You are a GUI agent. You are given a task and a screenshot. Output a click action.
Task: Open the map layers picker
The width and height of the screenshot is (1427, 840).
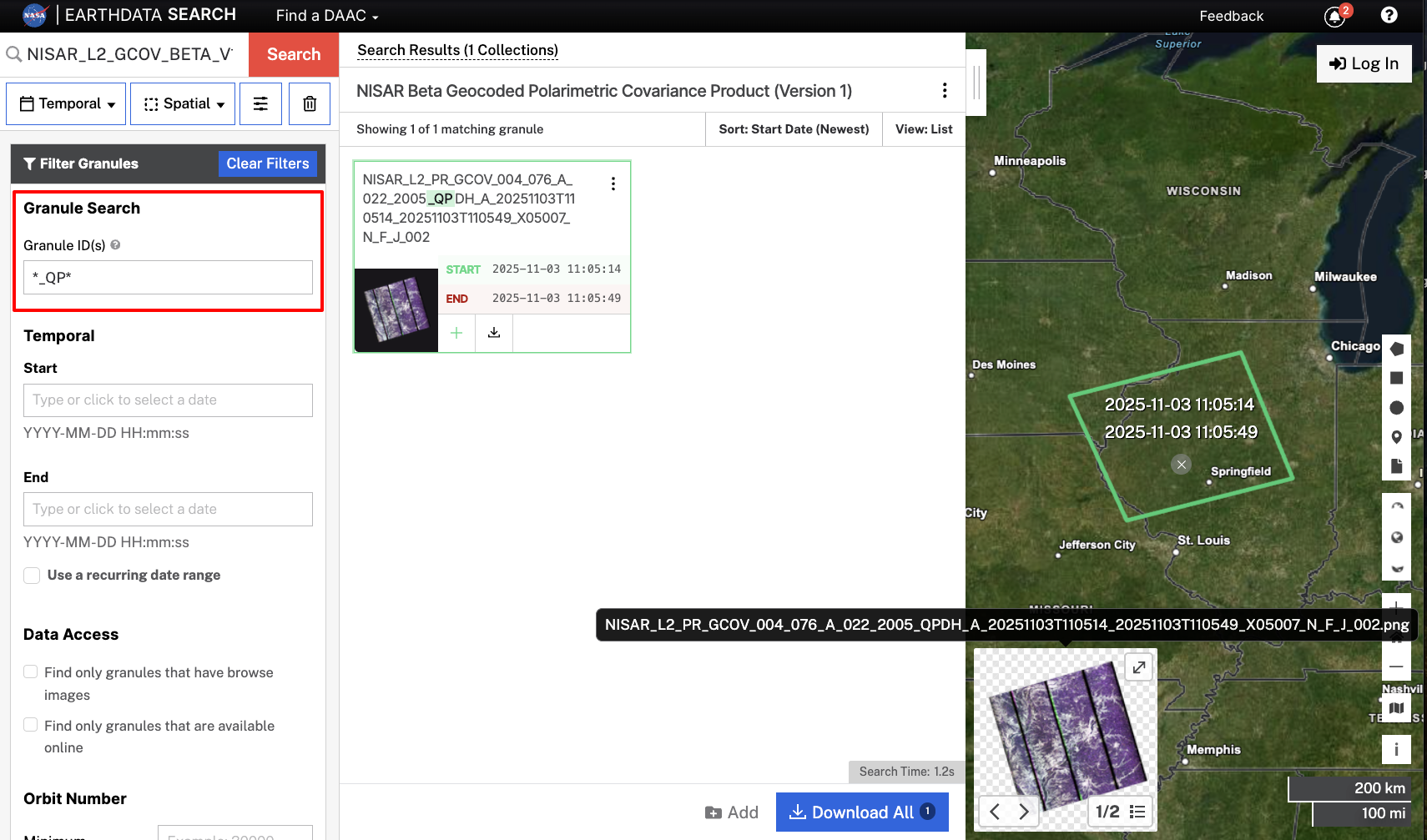tap(1396, 708)
